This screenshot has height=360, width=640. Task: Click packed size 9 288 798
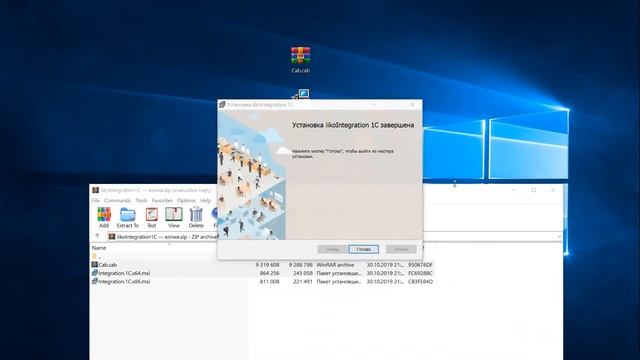pos(301,265)
